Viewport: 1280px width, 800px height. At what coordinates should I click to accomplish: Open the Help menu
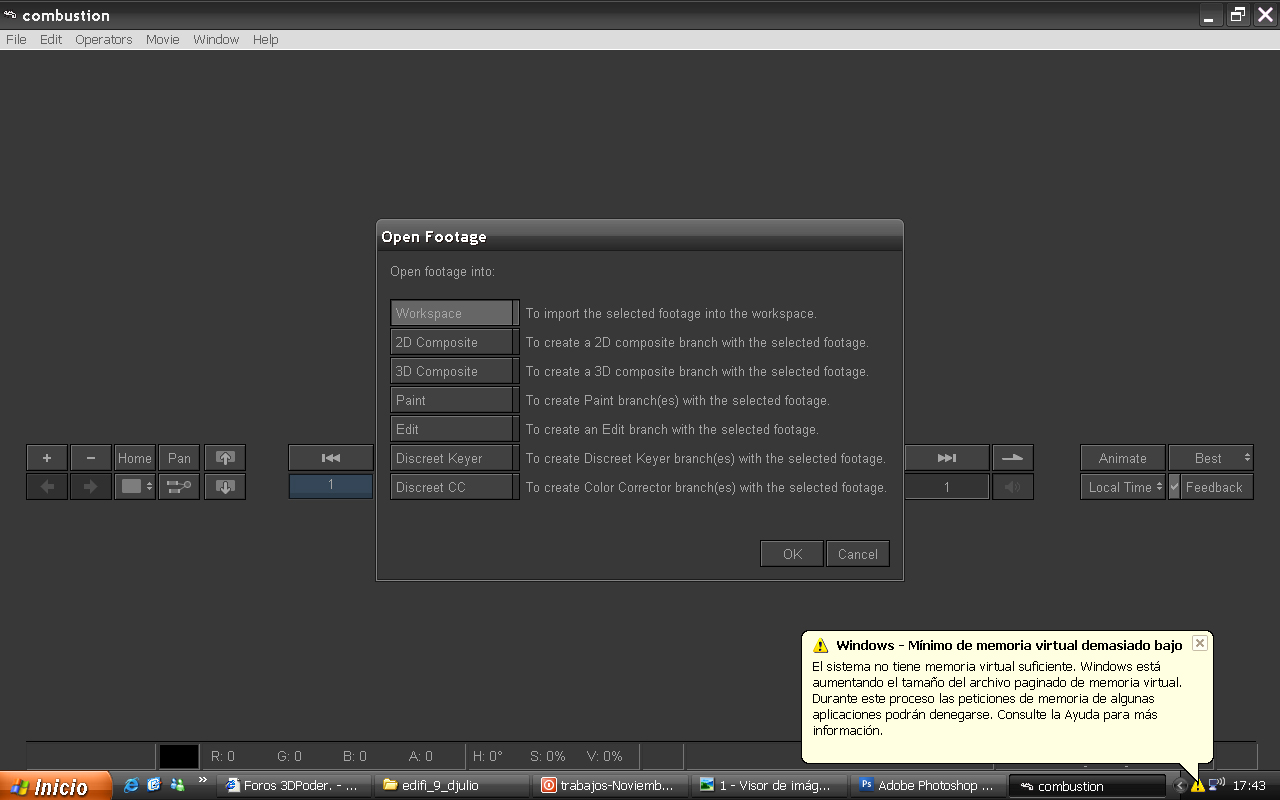pyautogui.click(x=265, y=39)
